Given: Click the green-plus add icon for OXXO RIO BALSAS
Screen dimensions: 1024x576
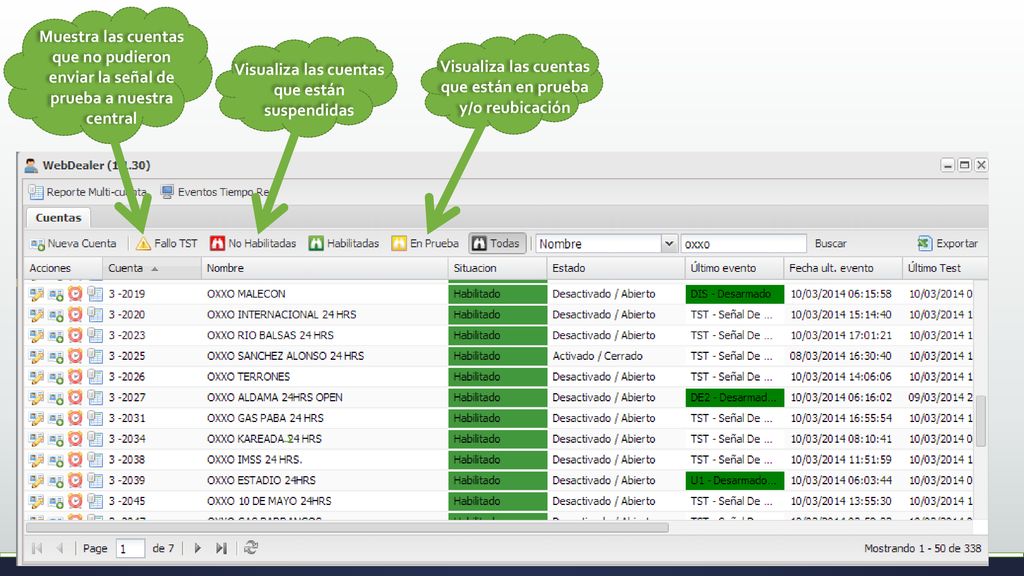Looking at the screenshot, I should pos(56,336).
